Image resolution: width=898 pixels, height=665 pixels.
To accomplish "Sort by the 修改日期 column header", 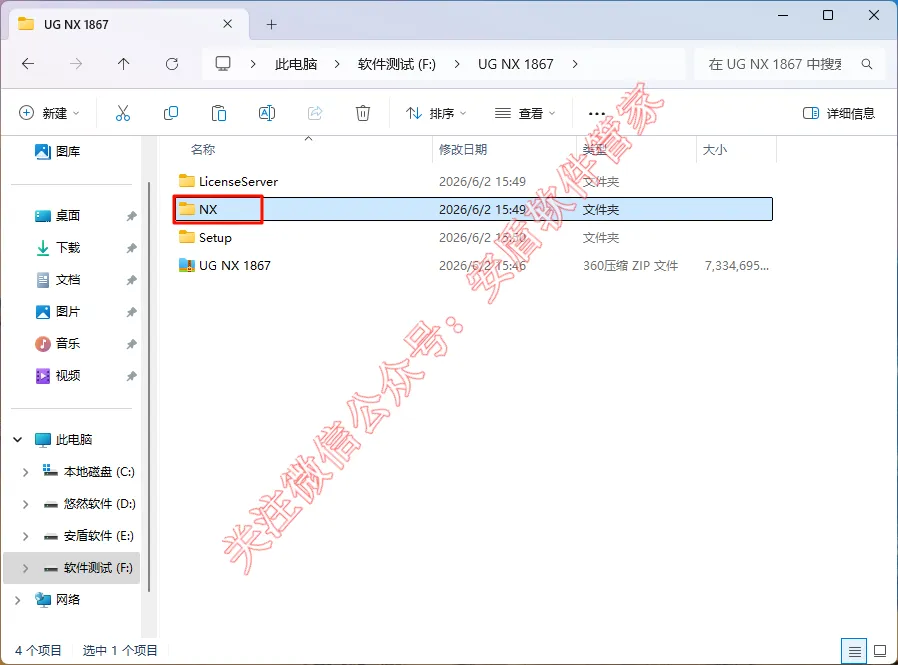I will 463,150.
